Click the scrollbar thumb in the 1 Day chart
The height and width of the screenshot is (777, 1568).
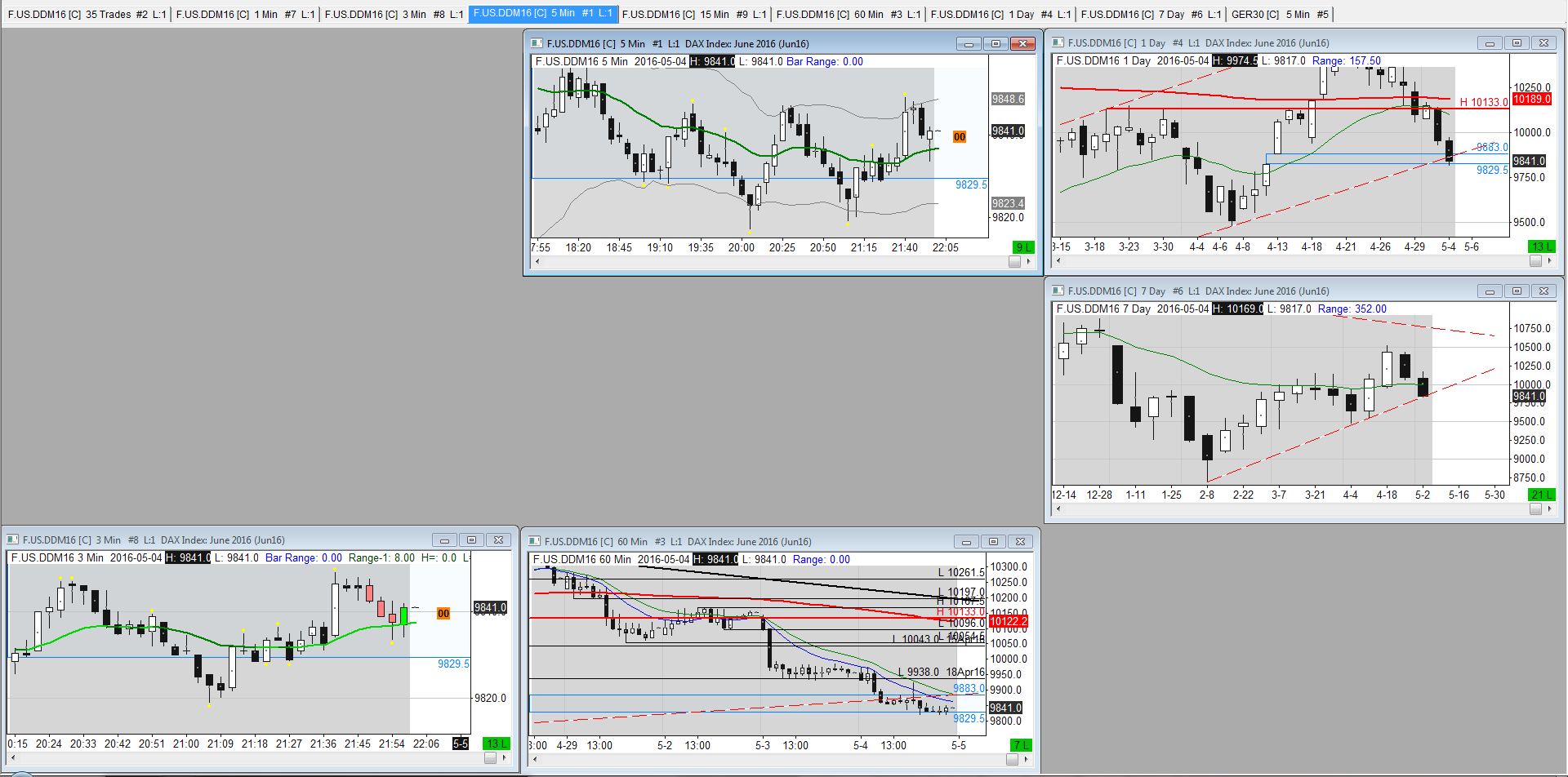pos(1535,261)
